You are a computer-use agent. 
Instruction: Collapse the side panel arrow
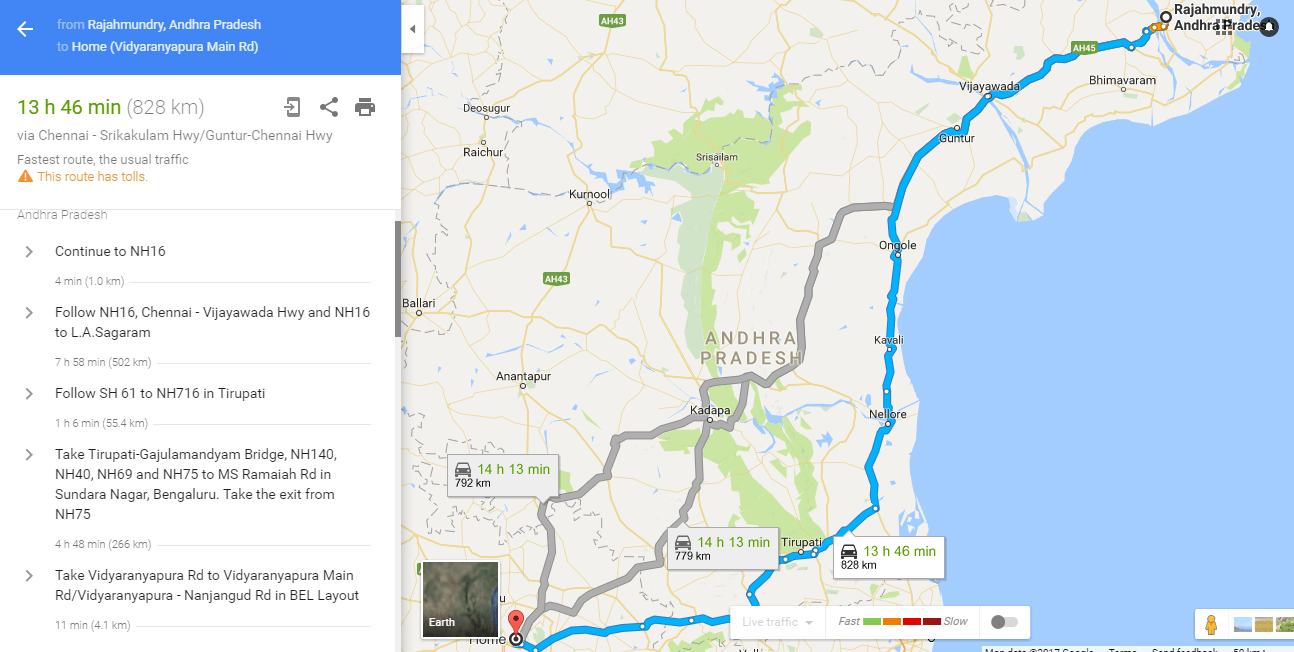pos(413,29)
